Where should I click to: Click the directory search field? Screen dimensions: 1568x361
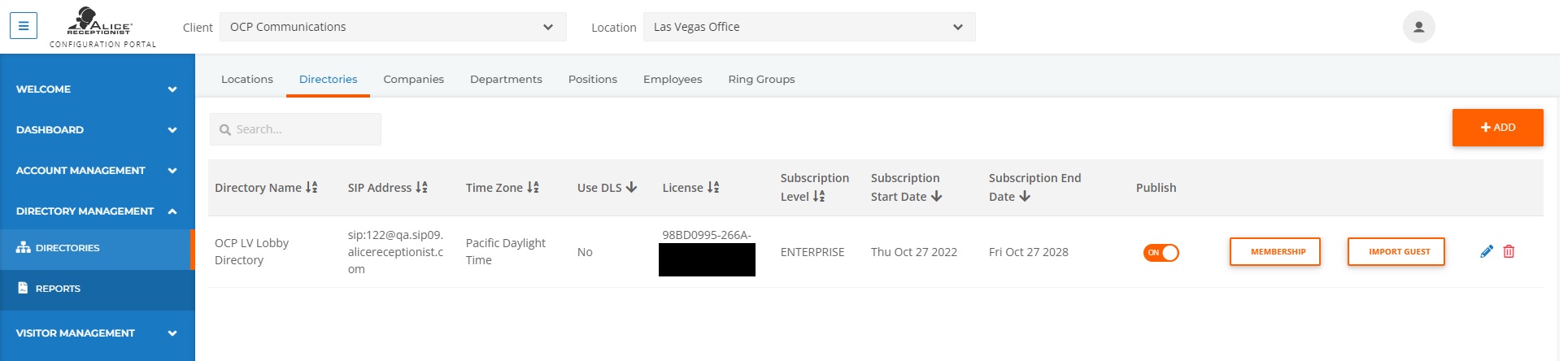[295, 129]
